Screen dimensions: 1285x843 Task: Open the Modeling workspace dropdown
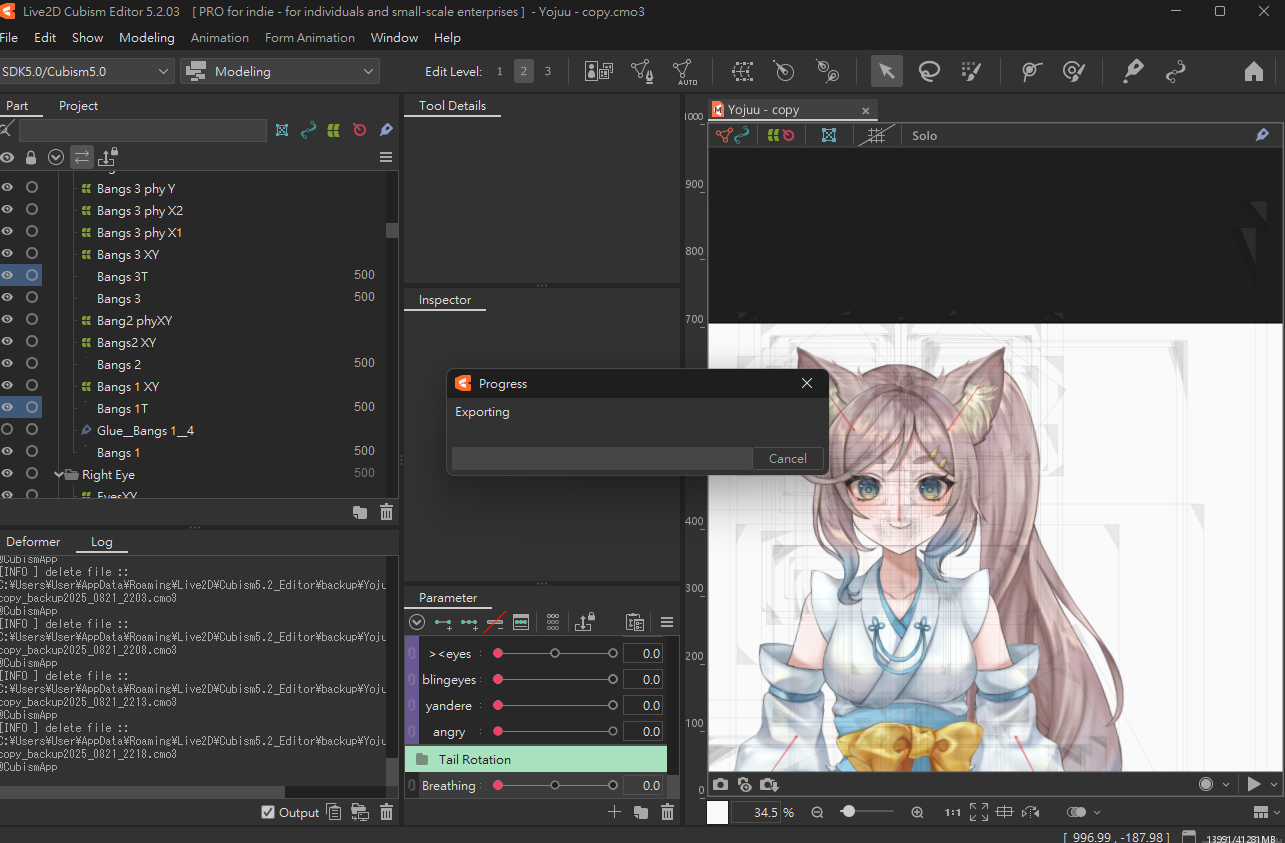280,71
